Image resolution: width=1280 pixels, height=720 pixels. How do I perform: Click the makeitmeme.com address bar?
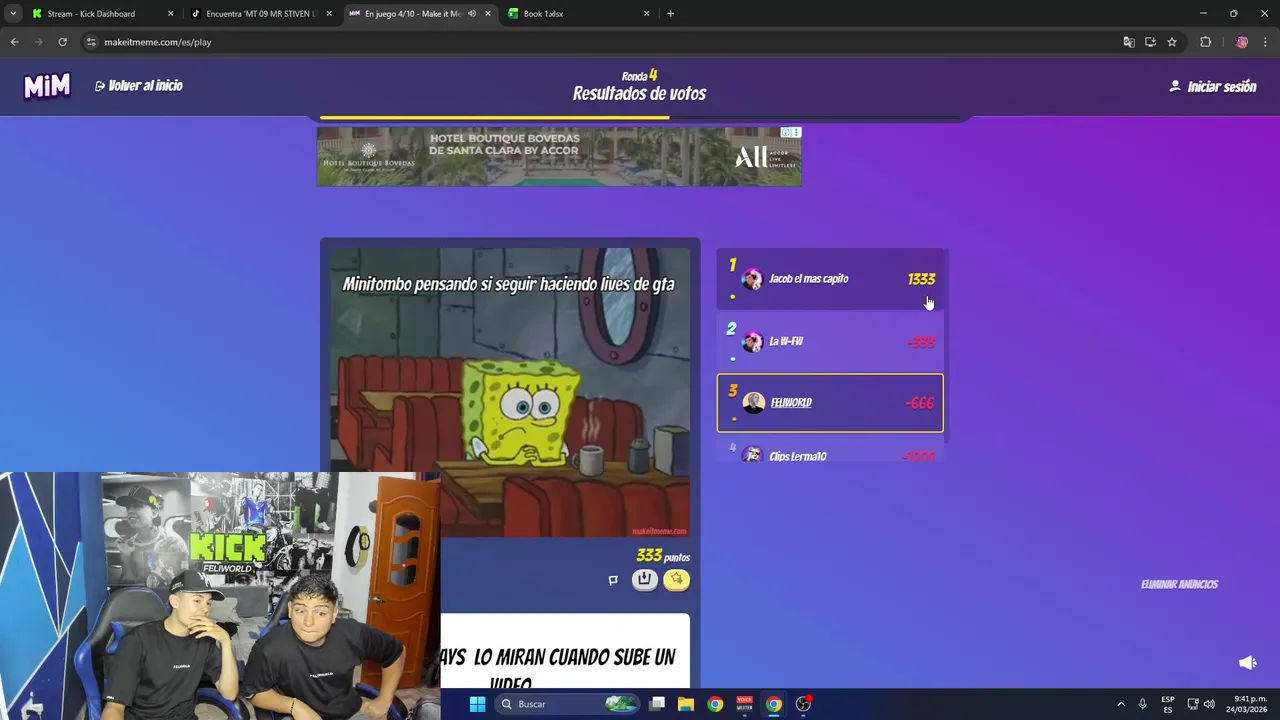pyautogui.click(x=600, y=42)
